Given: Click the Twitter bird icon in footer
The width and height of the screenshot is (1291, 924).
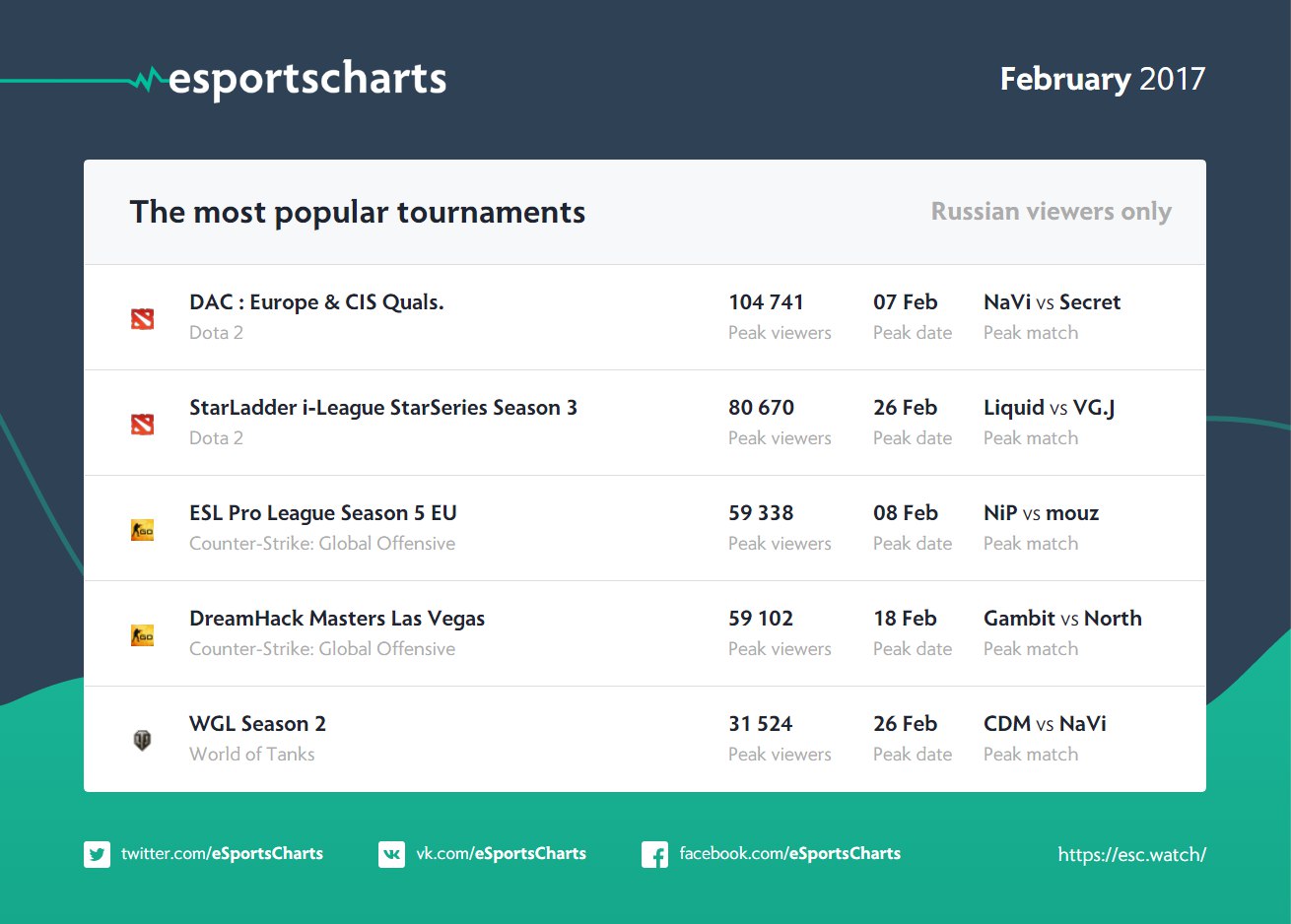Looking at the screenshot, I should point(97,854).
